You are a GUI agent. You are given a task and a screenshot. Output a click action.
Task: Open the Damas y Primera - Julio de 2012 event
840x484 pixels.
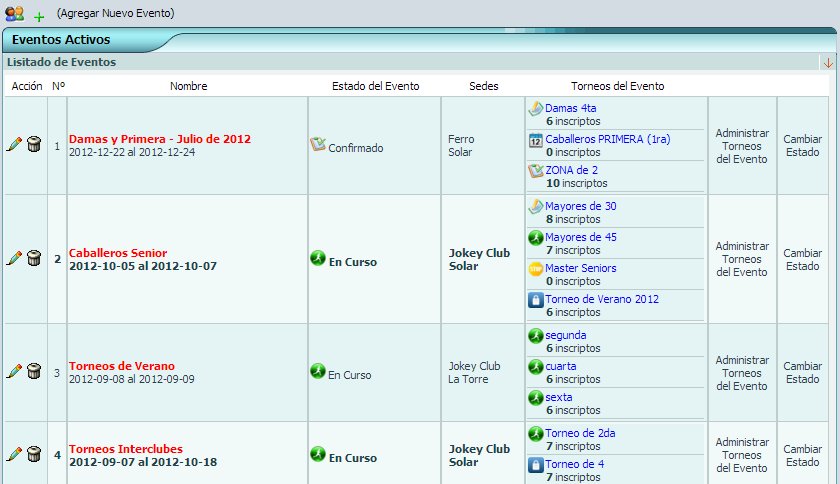[160, 139]
